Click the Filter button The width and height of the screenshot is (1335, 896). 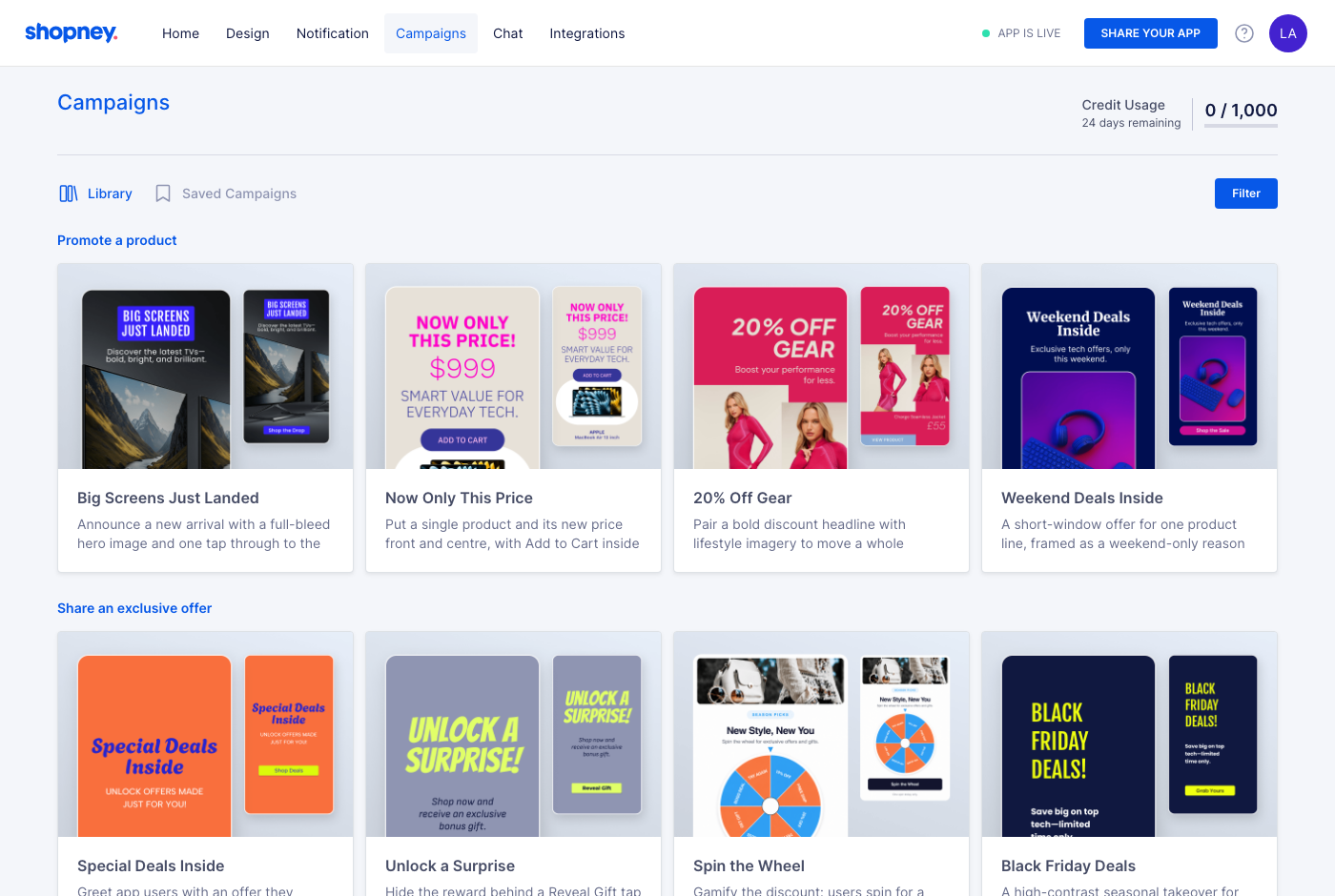click(1246, 193)
